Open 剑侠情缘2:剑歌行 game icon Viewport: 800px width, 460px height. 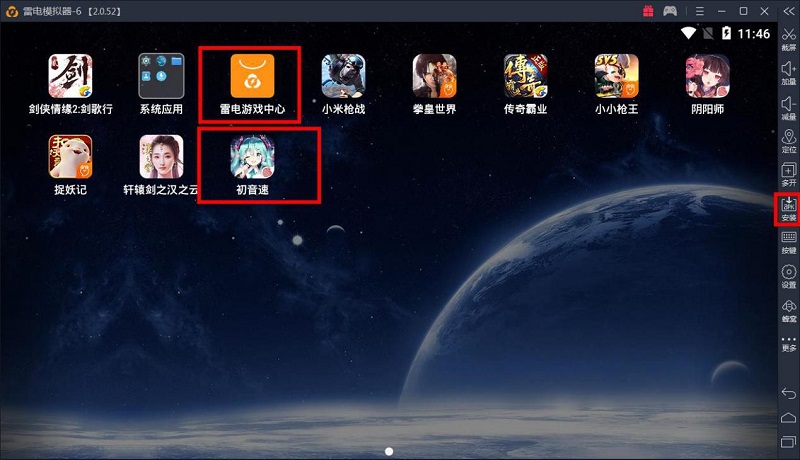[70, 77]
